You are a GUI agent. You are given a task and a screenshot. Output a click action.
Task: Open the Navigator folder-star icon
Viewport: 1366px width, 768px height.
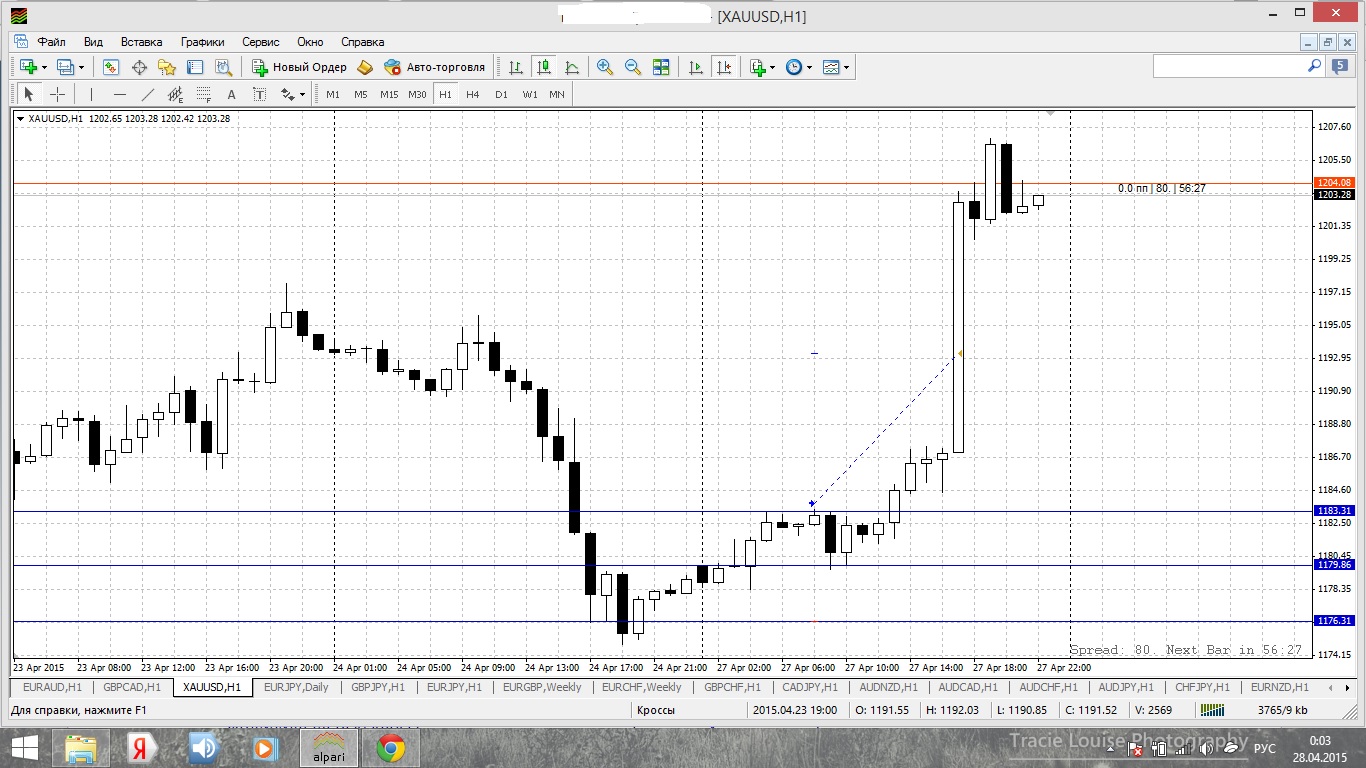tap(167, 67)
